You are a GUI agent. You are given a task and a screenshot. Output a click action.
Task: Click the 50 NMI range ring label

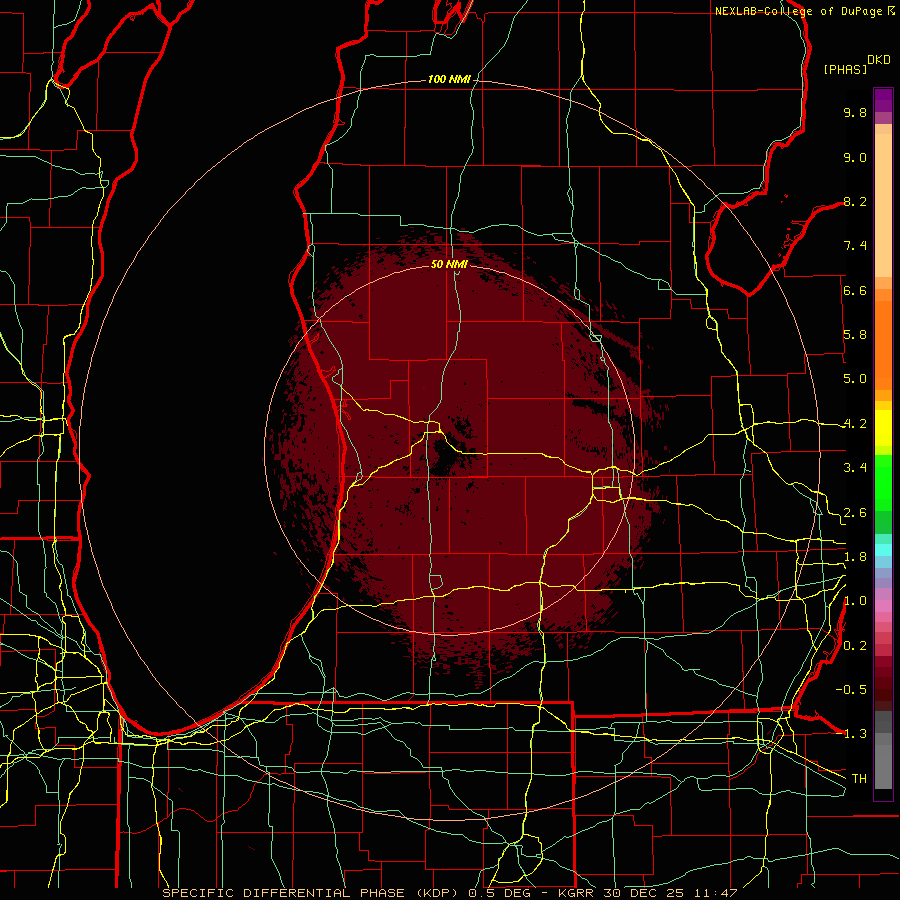coord(449,264)
